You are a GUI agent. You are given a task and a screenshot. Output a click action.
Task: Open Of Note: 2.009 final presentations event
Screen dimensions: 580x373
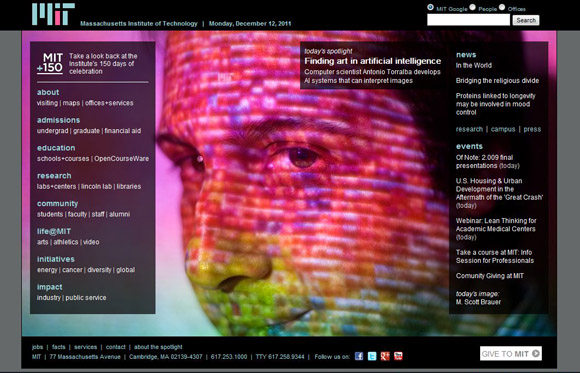pyautogui.click(x=488, y=161)
